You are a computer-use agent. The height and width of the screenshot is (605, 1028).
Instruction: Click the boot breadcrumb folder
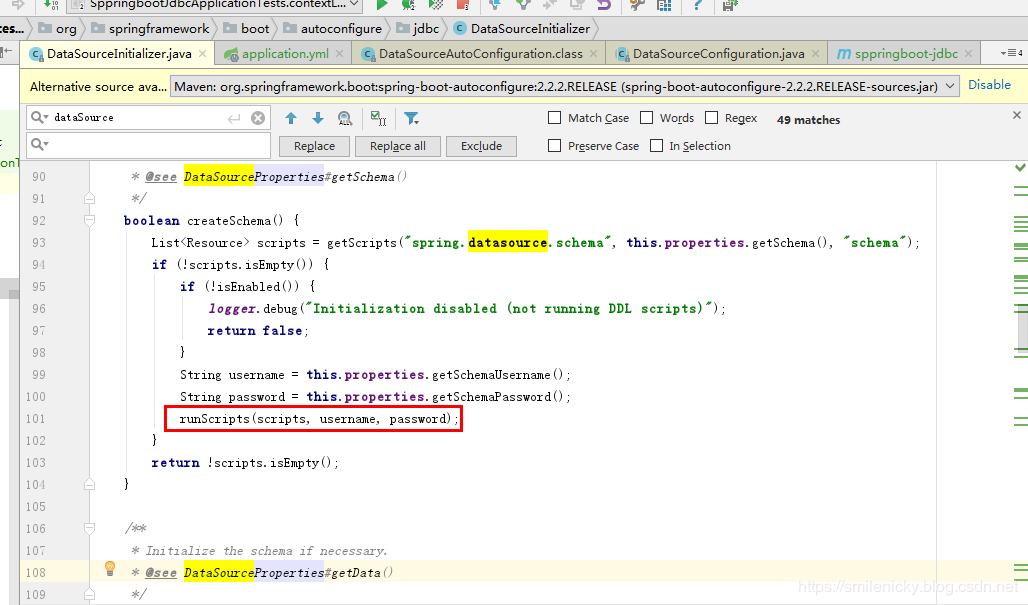click(247, 29)
